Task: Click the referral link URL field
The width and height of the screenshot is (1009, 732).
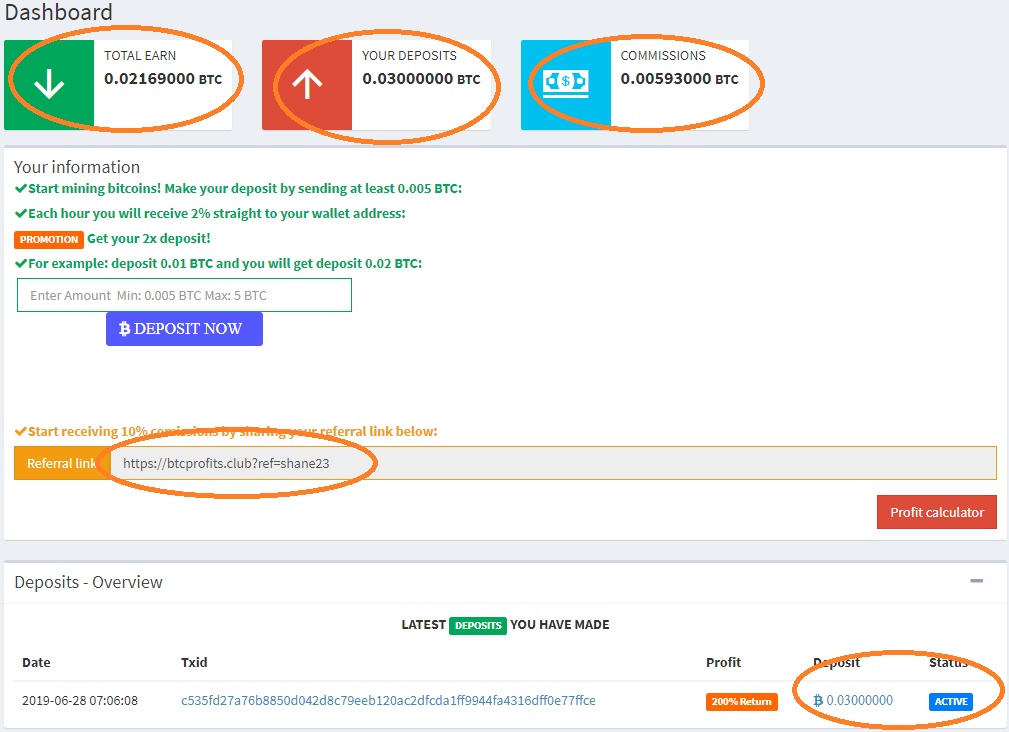Action: (553, 463)
